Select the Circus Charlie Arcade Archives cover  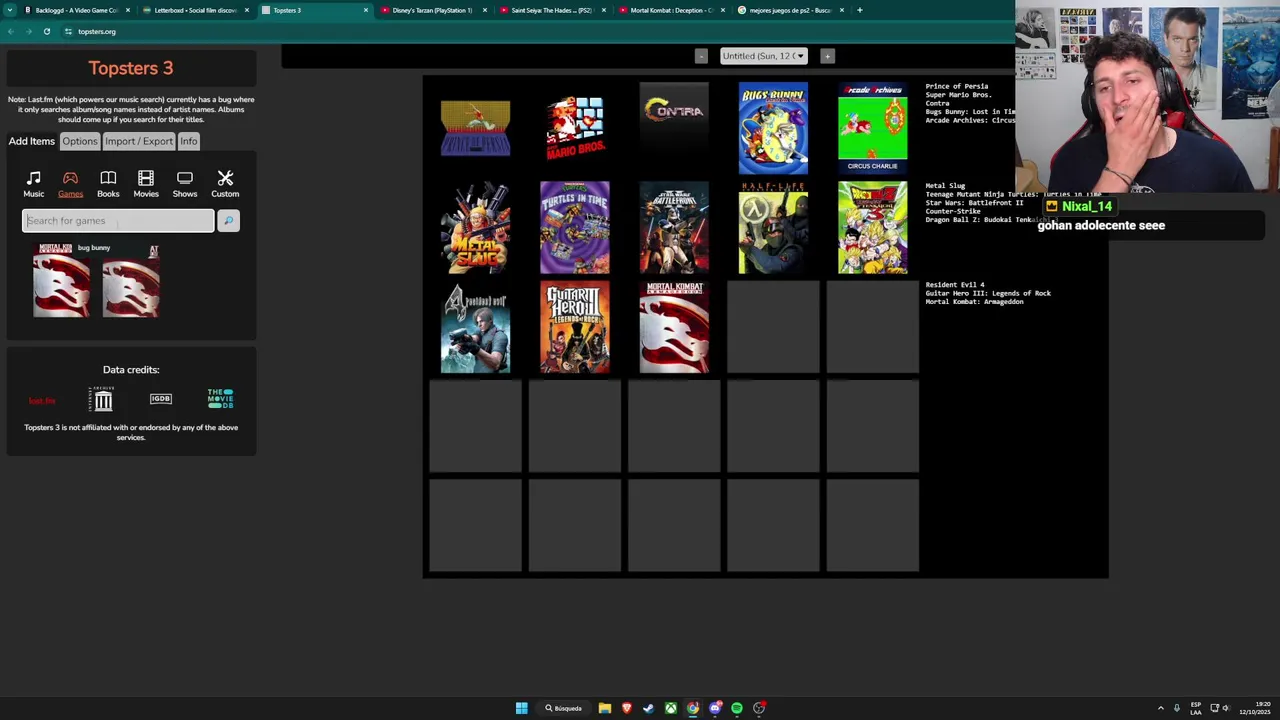click(873, 128)
